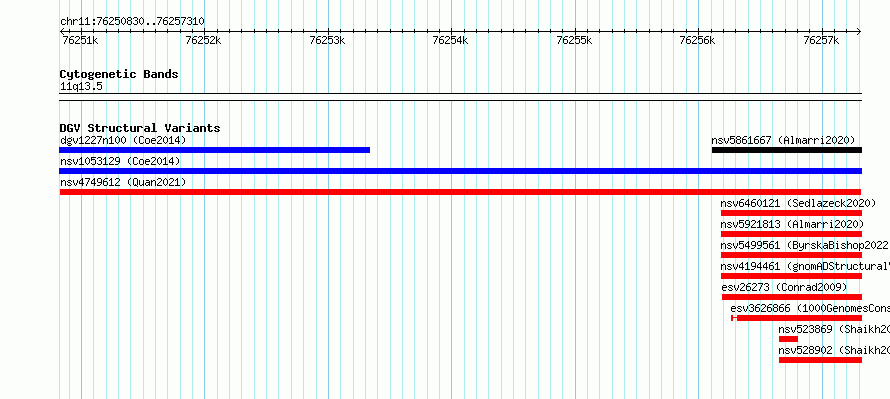Select the short red nsv523869 bar

tap(788, 339)
